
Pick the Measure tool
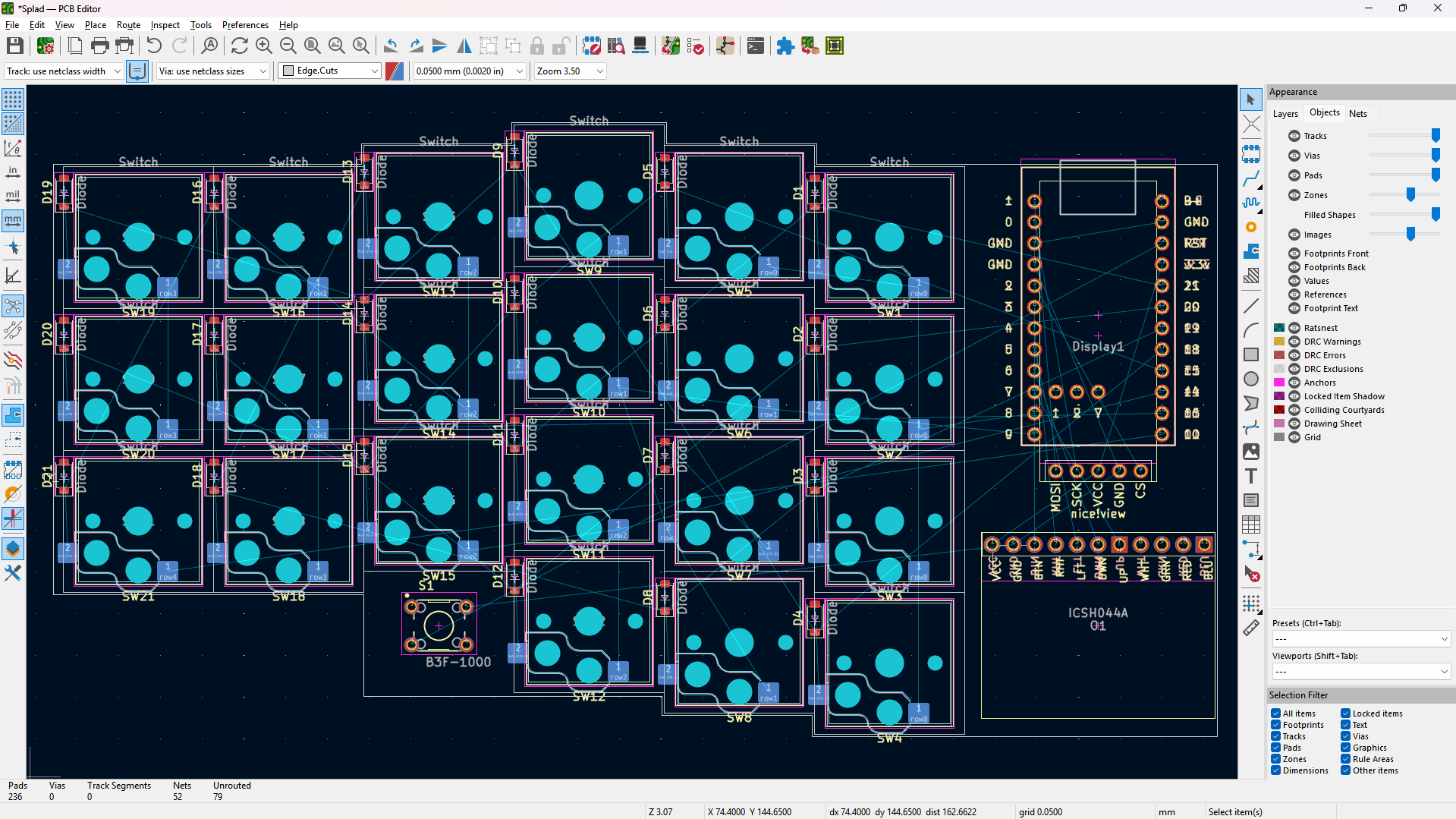click(1251, 628)
